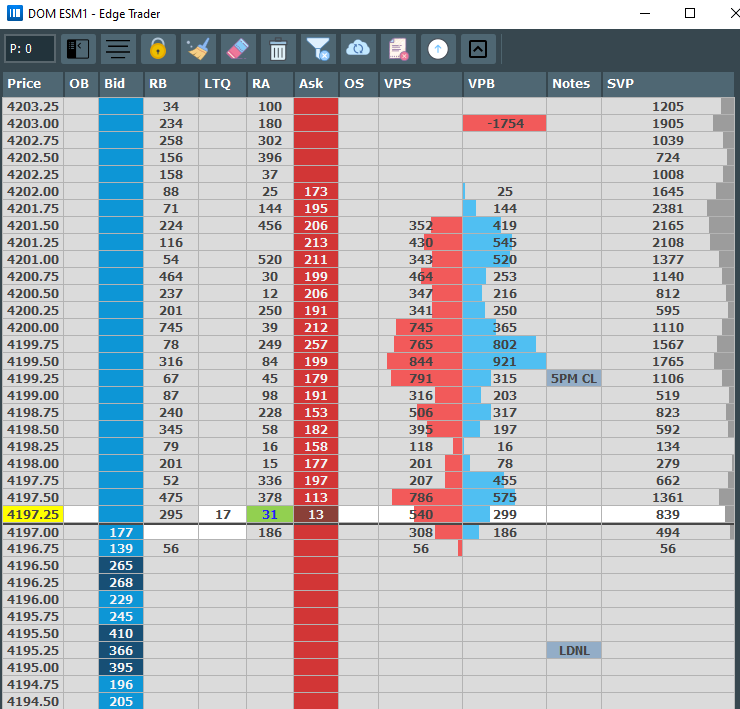The height and width of the screenshot is (709, 740).
Task: Click the center lines alignment icon
Action: click(118, 49)
